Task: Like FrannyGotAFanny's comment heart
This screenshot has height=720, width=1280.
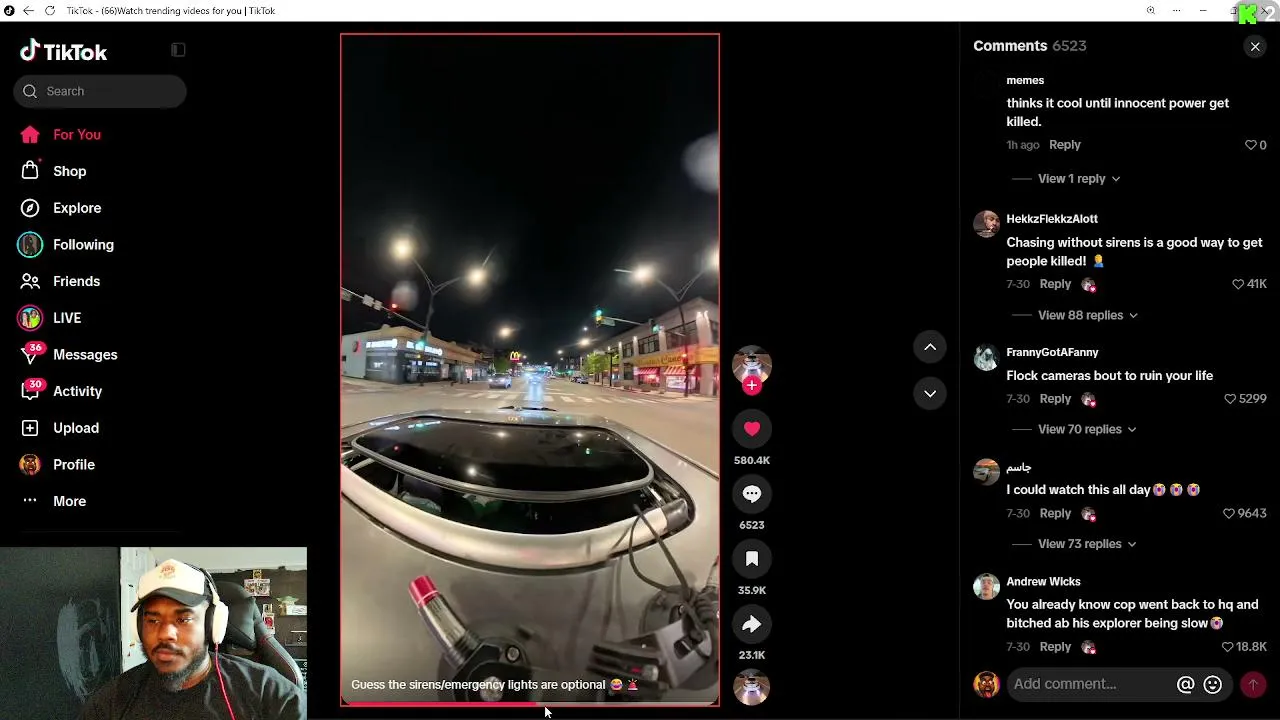Action: tap(1230, 398)
